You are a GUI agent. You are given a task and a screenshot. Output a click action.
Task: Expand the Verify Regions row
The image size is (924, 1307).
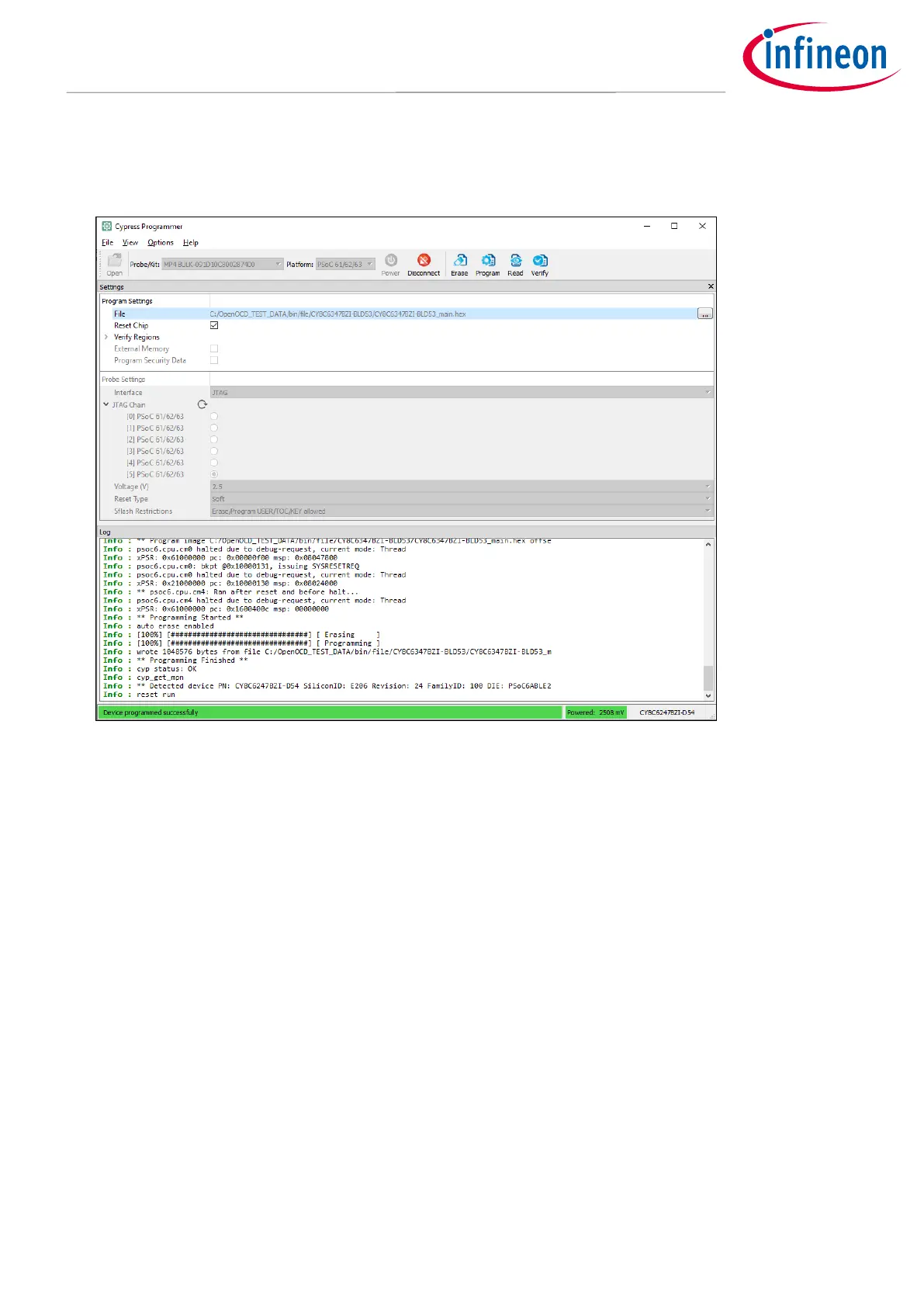(106, 337)
